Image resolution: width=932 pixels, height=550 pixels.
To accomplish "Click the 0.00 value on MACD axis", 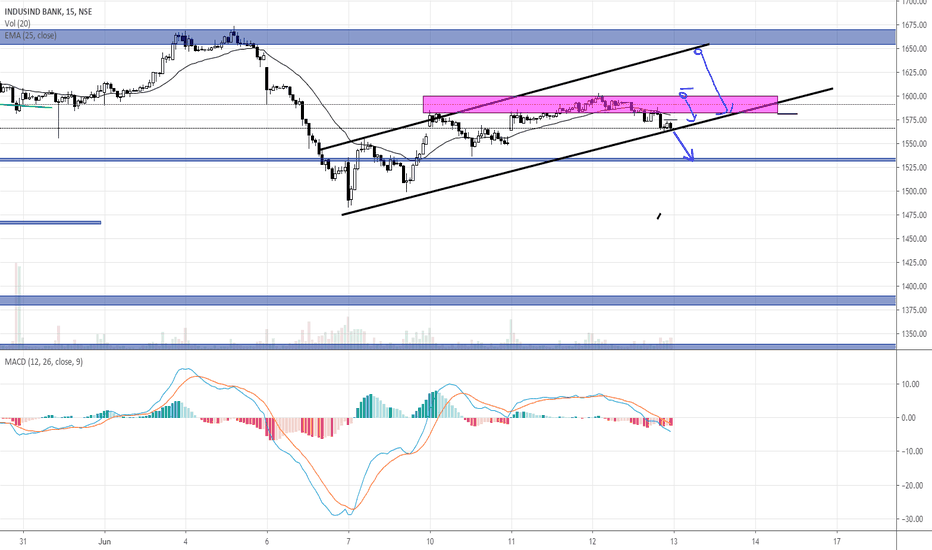I will click(x=909, y=418).
